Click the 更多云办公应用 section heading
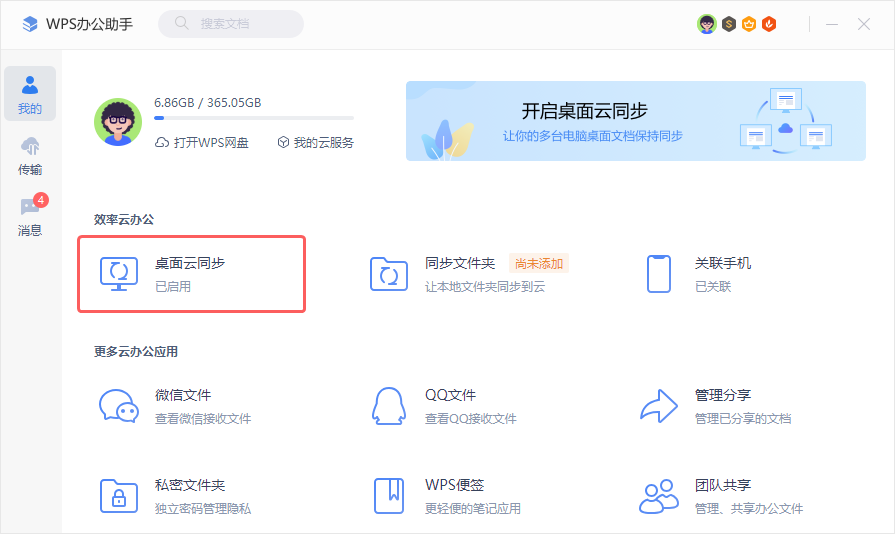Screen dimensions: 895x534 pyautogui.click(x=136, y=351)
